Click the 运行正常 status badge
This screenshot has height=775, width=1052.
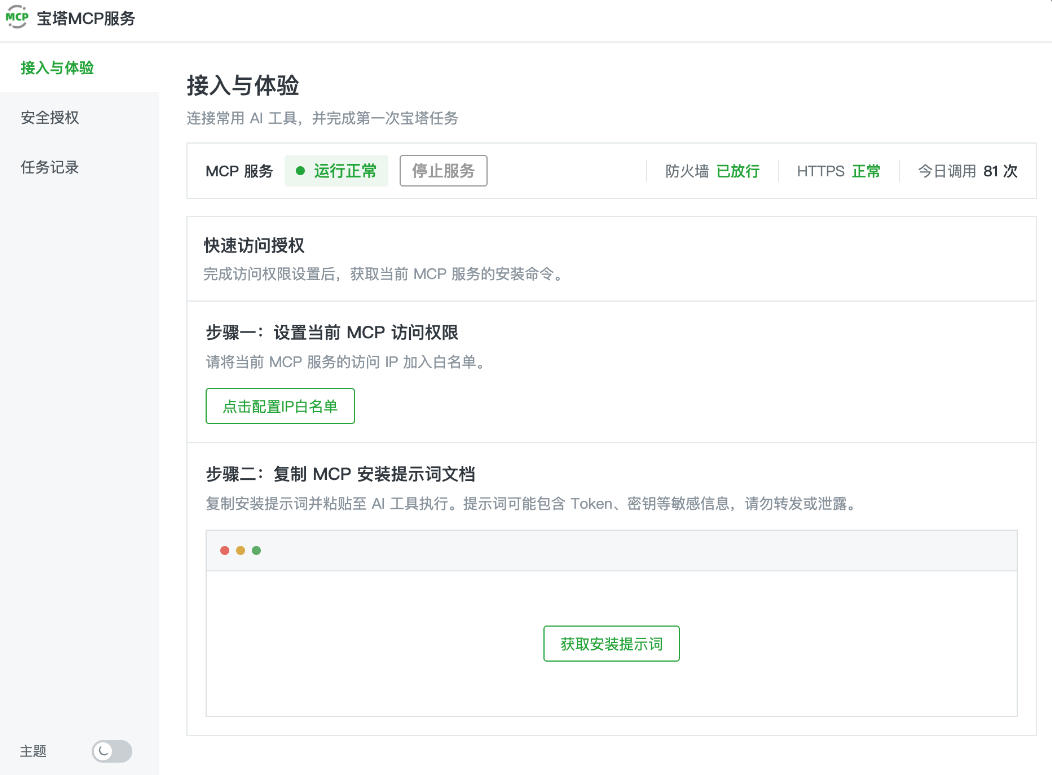click(336, 170)
